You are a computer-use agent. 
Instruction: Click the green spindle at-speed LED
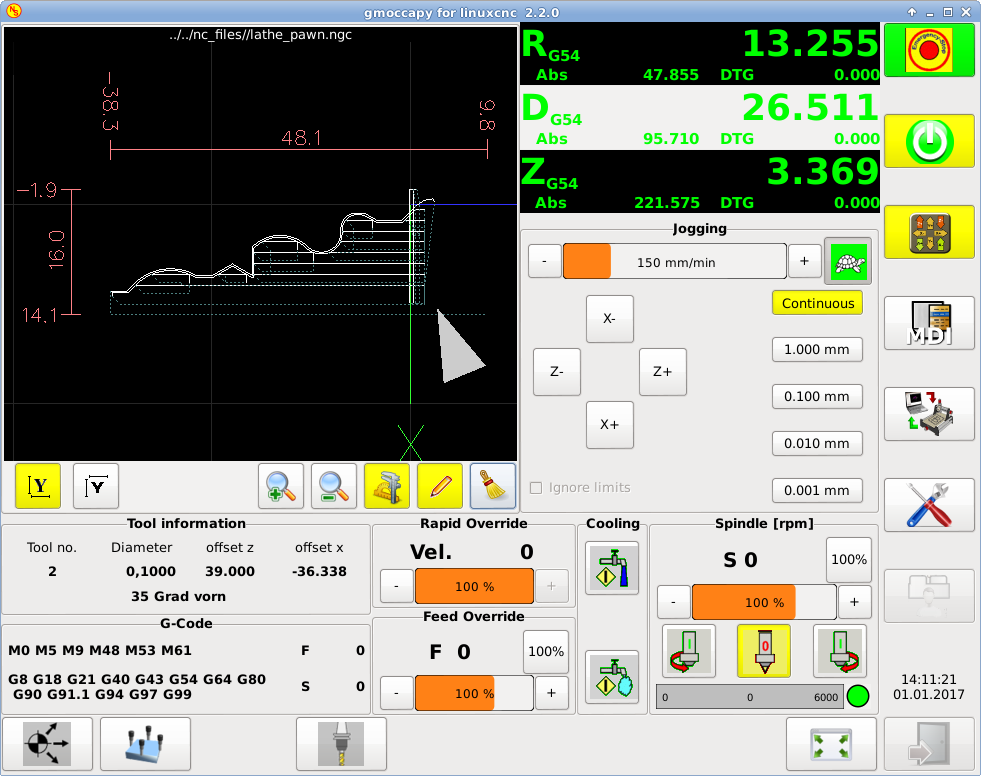(x=858, y=696)
